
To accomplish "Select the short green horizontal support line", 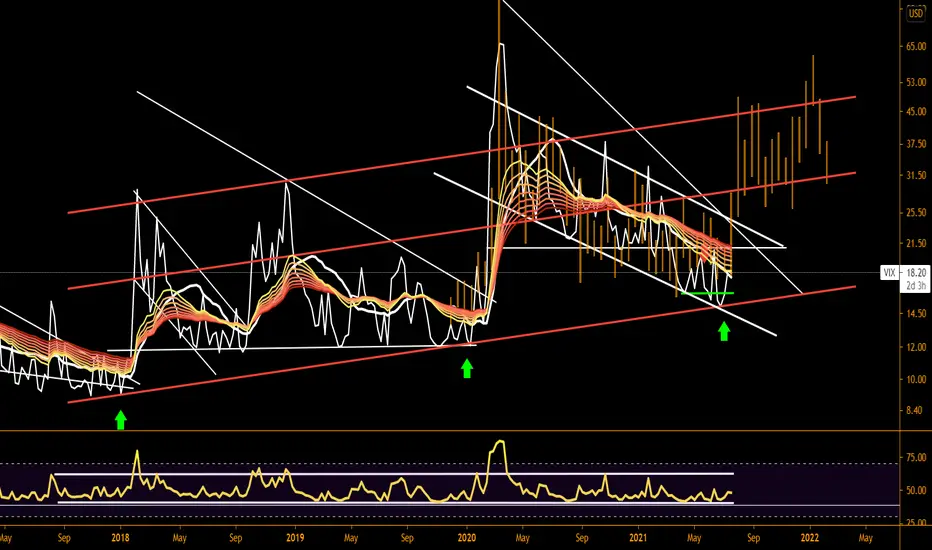I will click(x=707, y=293).
